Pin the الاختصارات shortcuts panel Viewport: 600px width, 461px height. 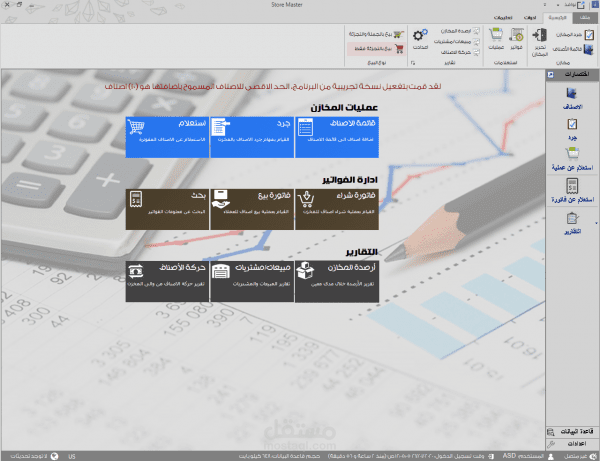tap(550, 75)
